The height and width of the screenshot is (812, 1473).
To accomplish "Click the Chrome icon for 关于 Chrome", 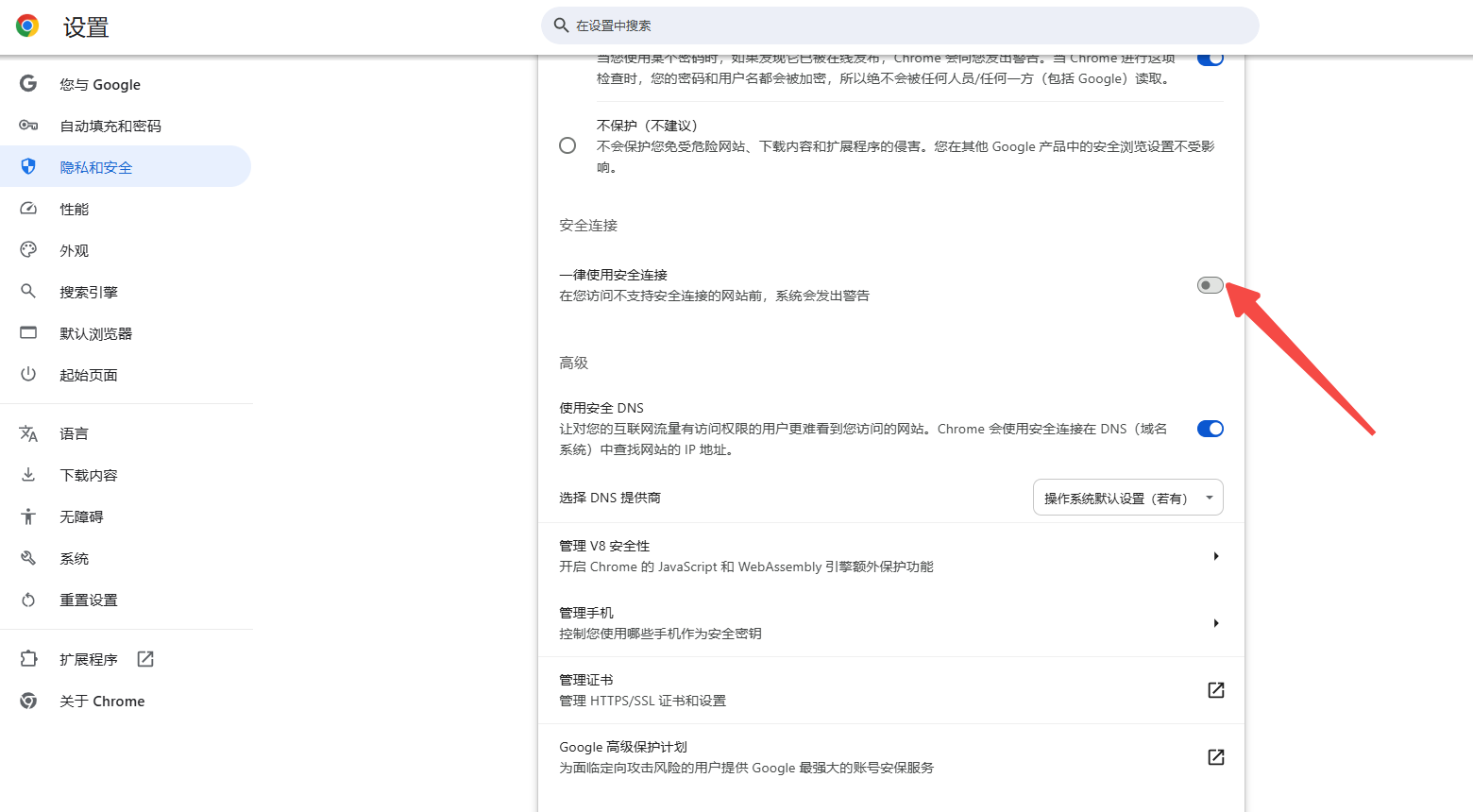I will pyautogui.click(x=28, y=701).
